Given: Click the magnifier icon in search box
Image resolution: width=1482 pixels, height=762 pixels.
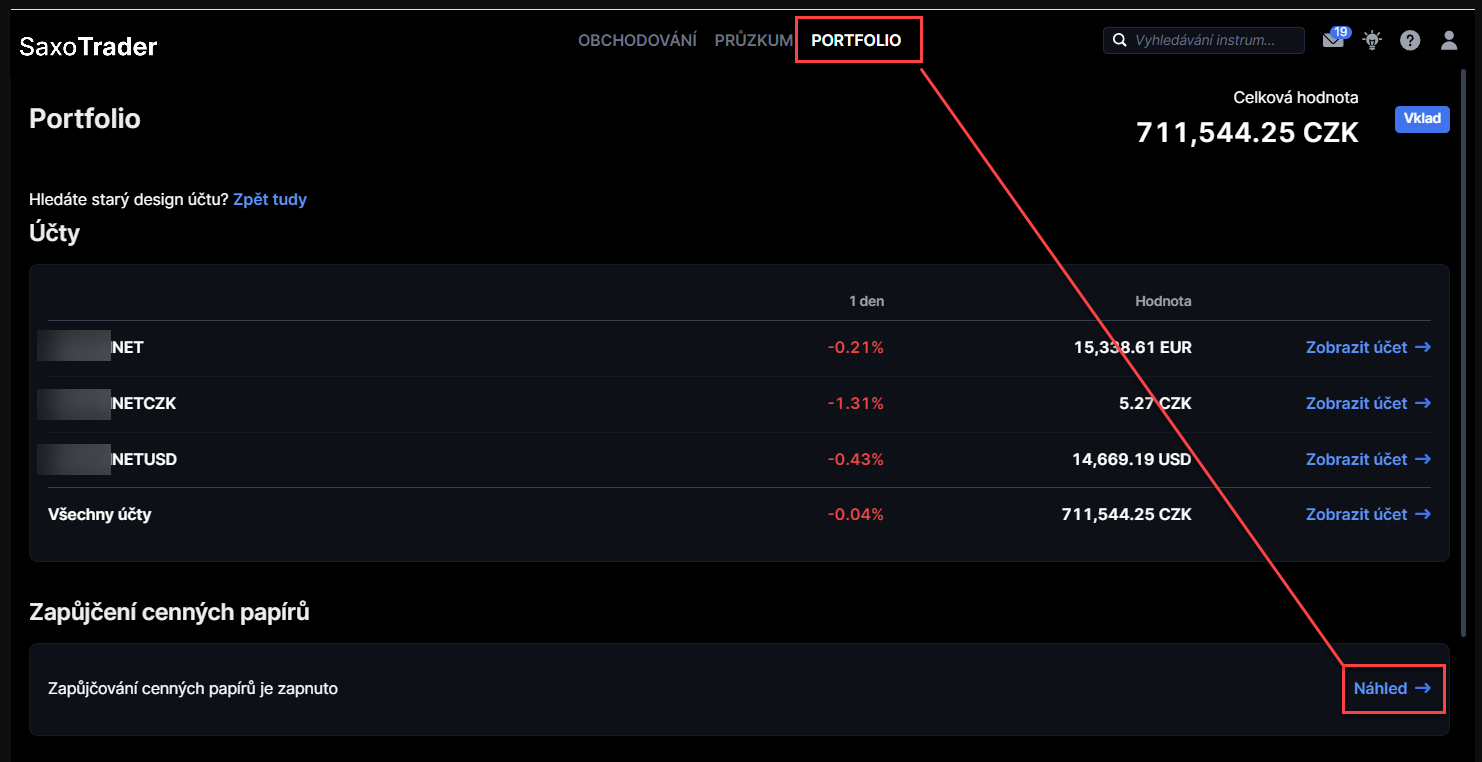Looking at the screenshot, I should coord(1120,41).
